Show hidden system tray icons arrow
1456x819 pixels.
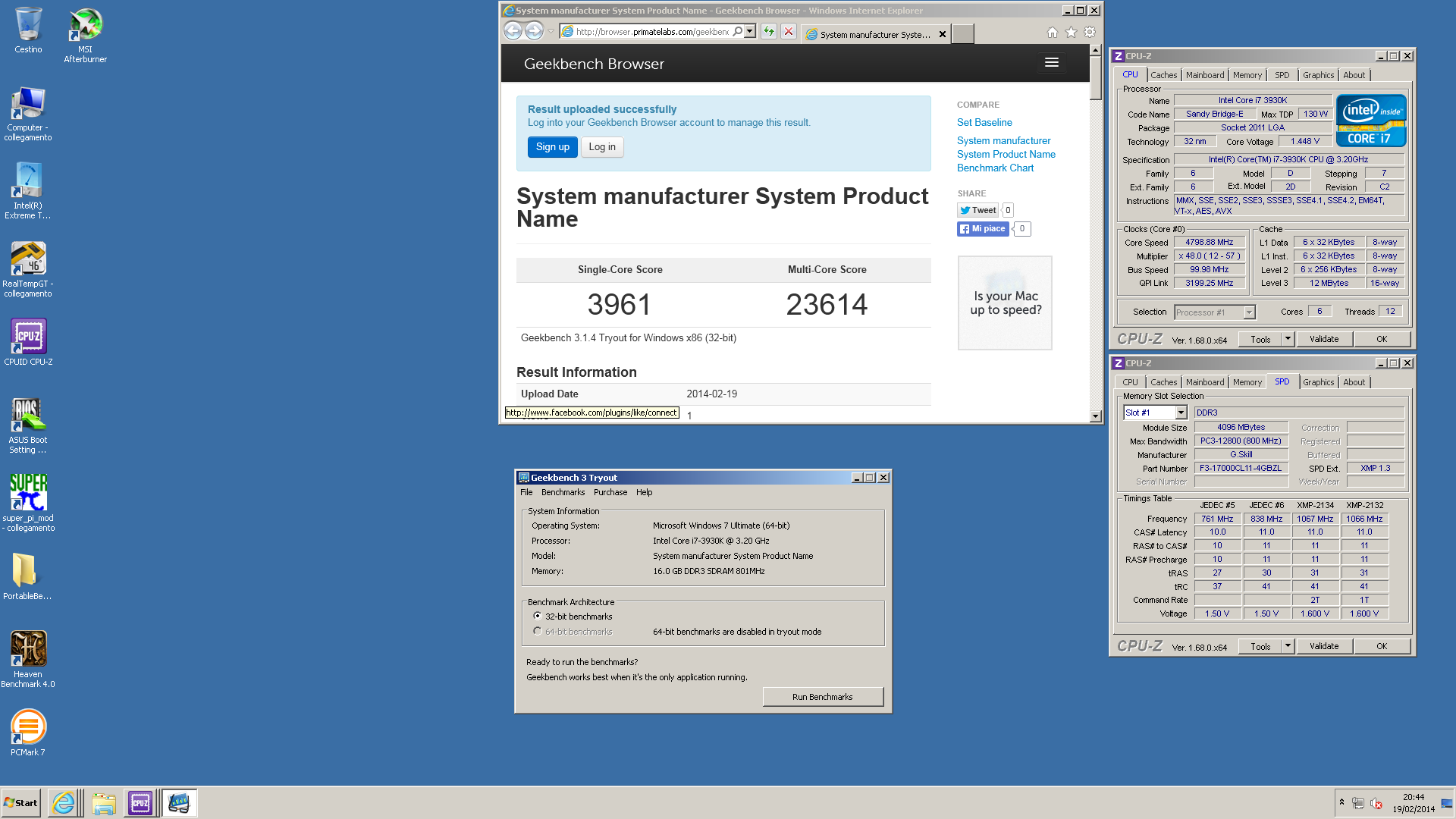tap(1341, 802)
